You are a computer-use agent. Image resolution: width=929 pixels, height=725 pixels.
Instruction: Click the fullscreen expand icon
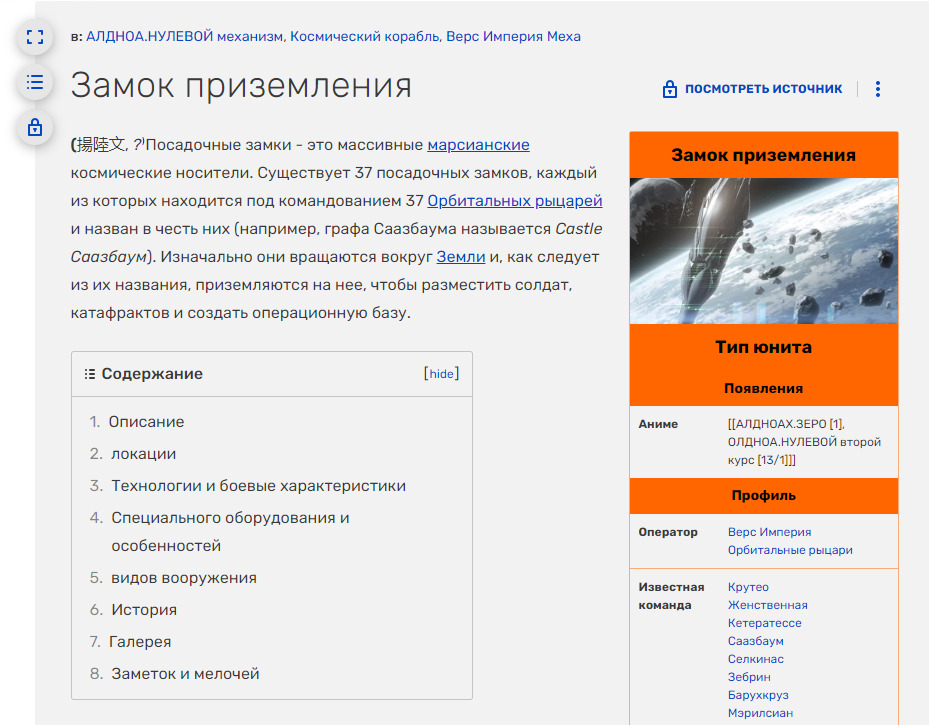click(35, 38)
